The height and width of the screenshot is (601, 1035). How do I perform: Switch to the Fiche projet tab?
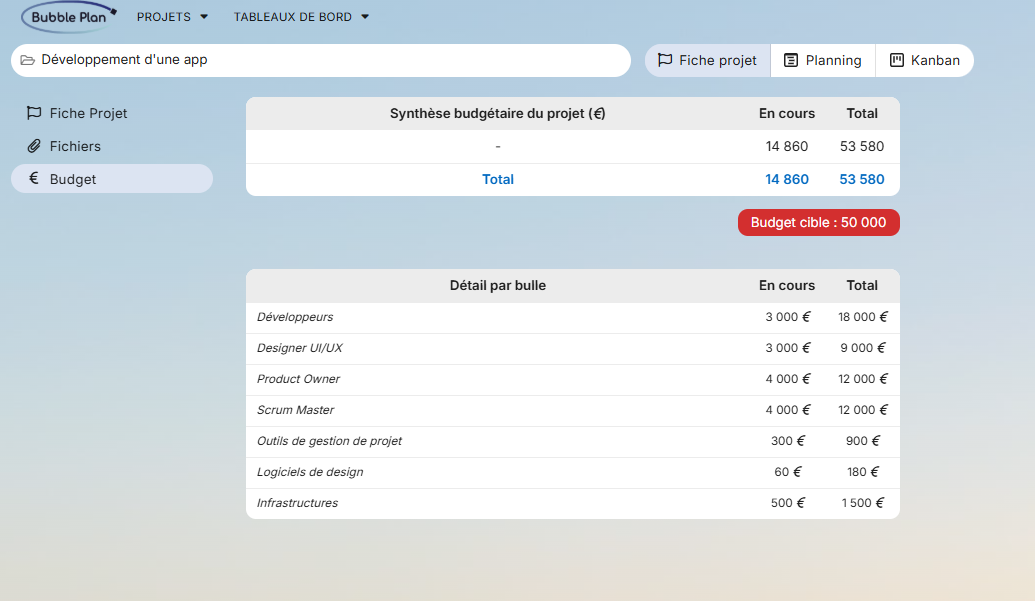708,61
